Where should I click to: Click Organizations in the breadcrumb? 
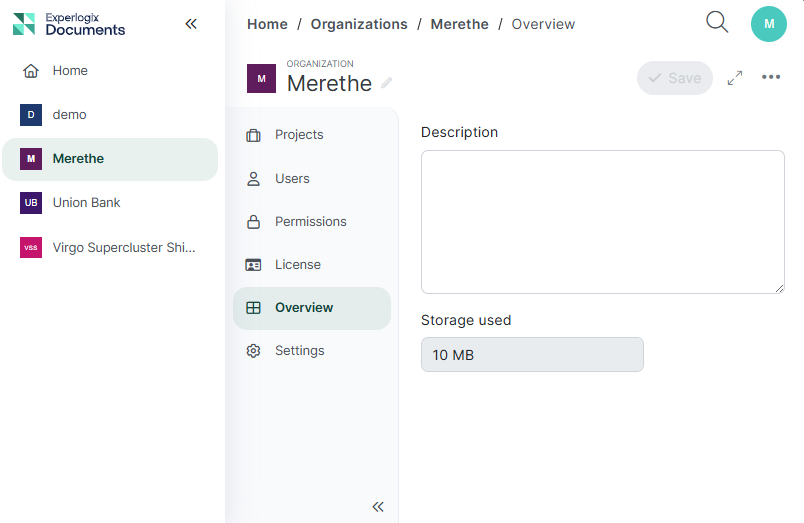pos(359,24)
